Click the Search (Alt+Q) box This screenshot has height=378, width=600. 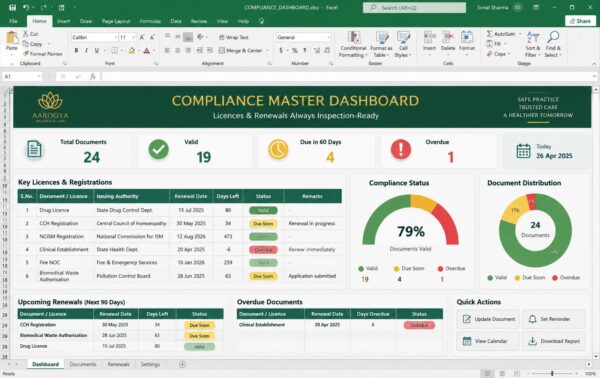[414, 8]
